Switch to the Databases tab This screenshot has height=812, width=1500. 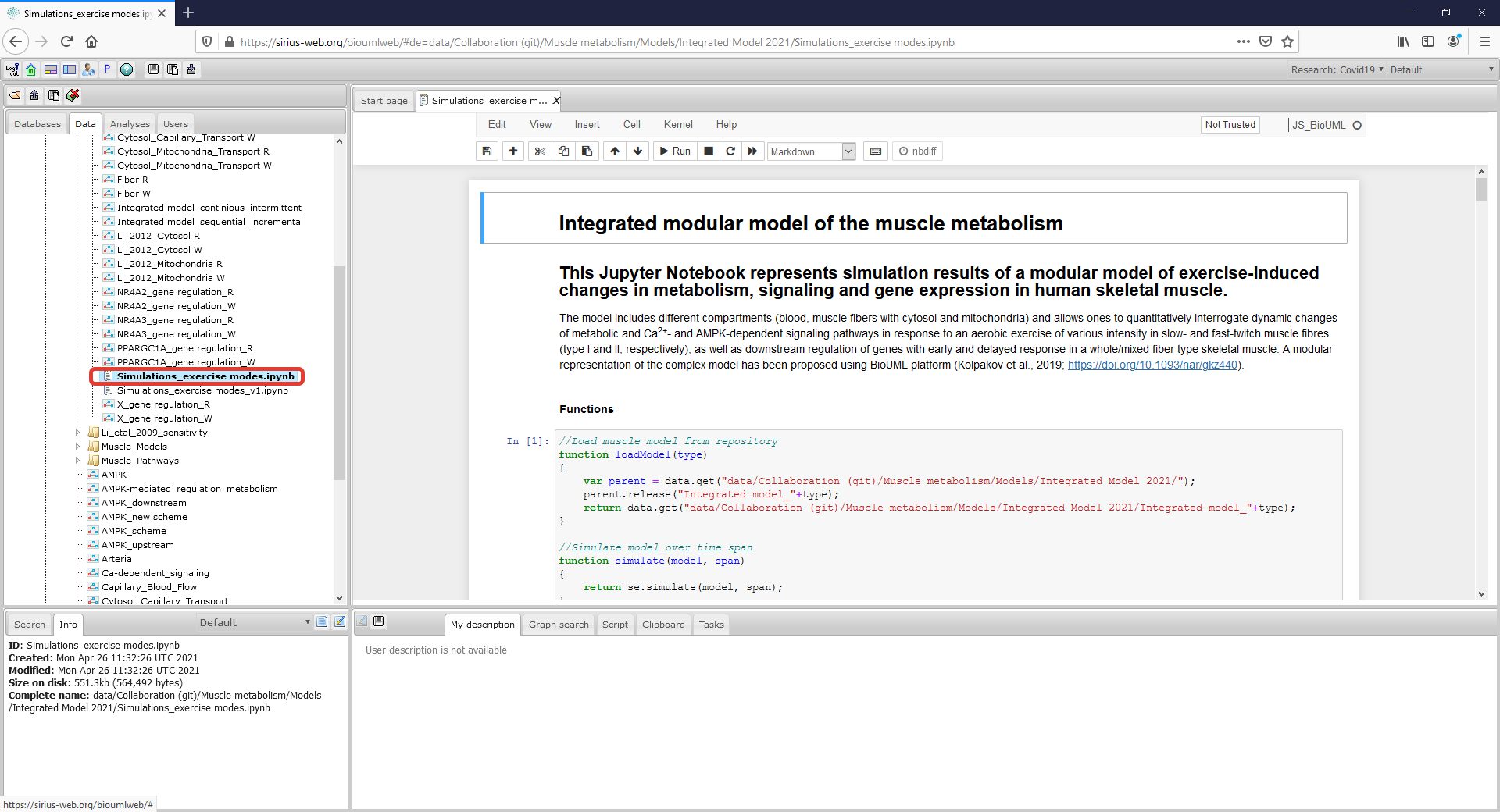tap(37, 124)
